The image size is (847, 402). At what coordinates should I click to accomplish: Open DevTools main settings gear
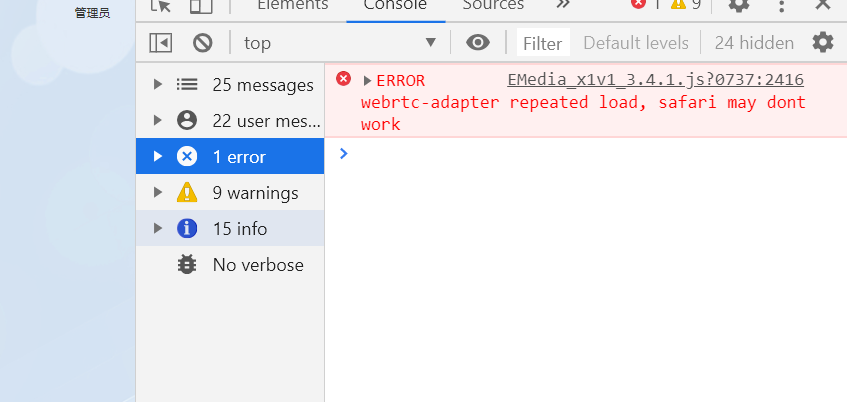click(738, 4)
